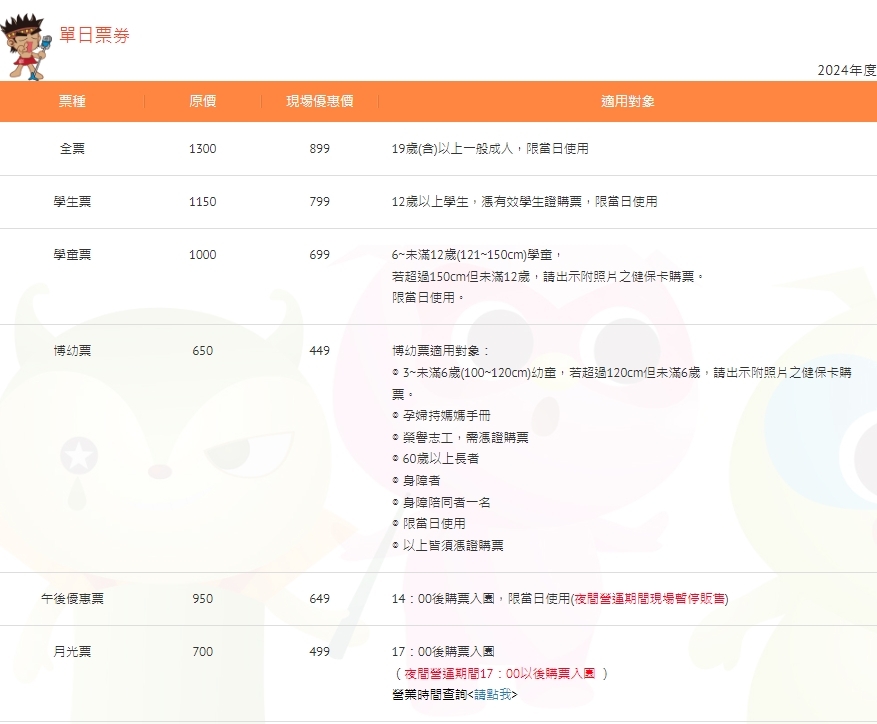Select the 午後優惠票 ticket type cell
This screenshot has width=877, height=724.
[x=72, y=599]
